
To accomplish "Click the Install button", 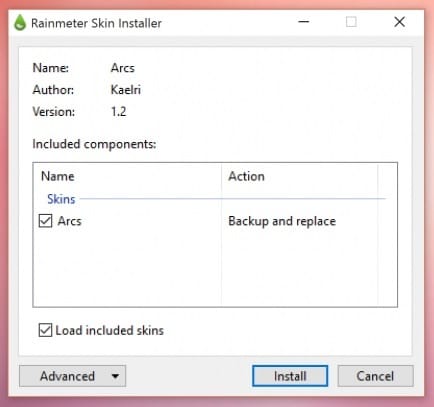I will coord(290,376).
